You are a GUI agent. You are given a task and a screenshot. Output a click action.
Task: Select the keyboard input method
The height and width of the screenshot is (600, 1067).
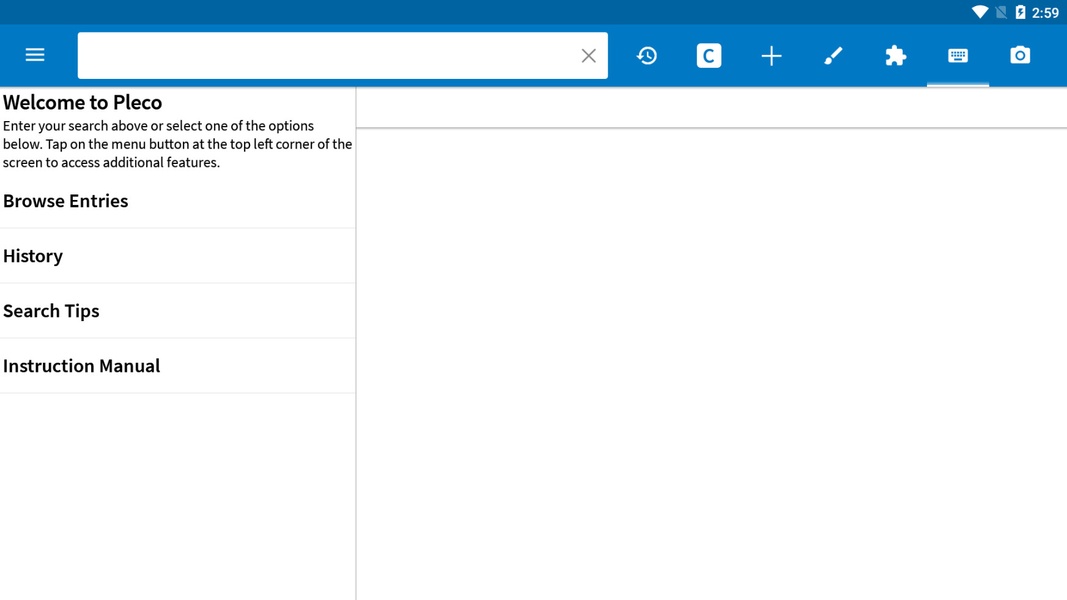(x=957, y=56)
